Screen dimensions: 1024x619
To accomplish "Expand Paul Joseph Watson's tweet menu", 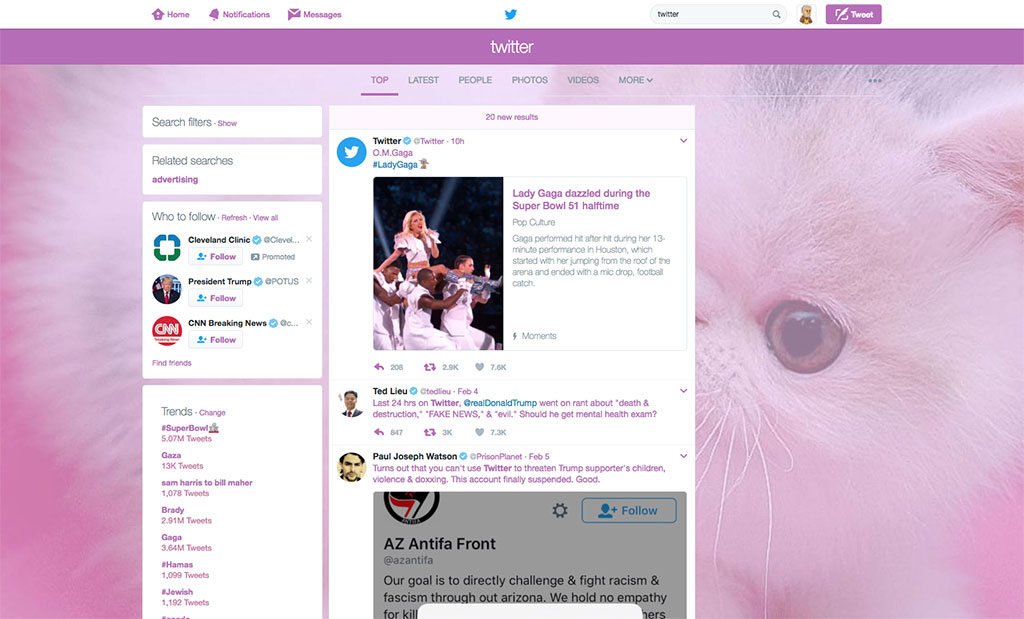I will click(683, 455).
